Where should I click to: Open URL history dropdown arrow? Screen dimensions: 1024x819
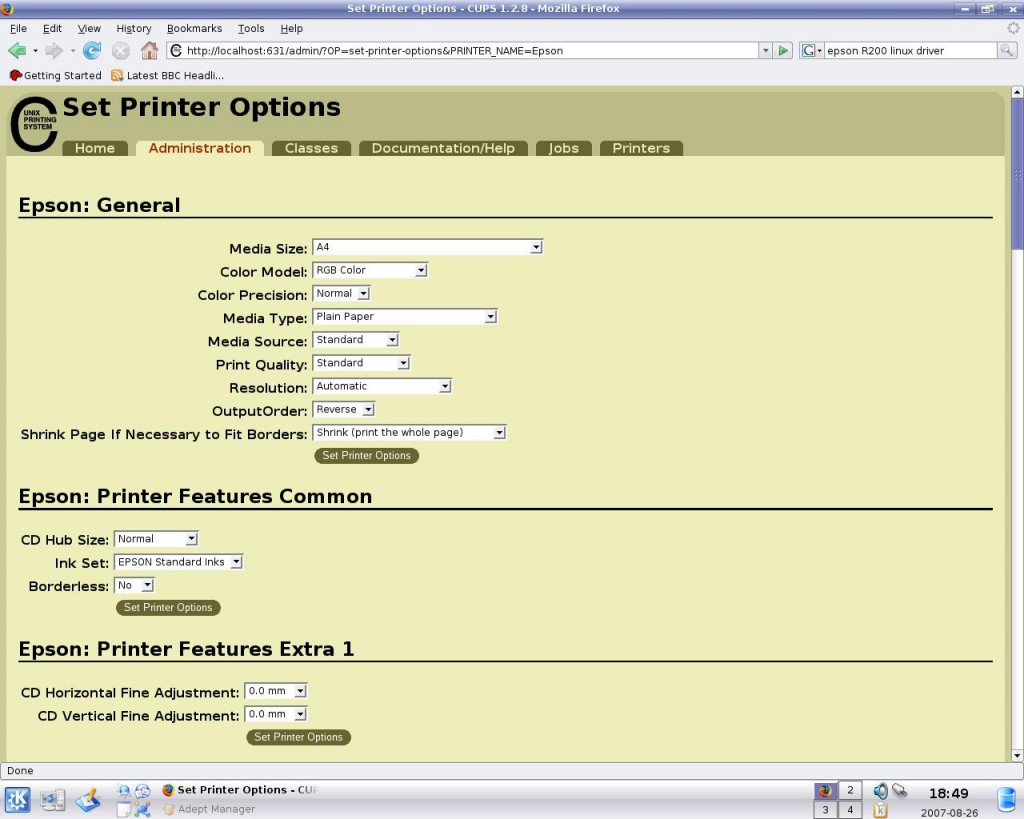(x=765, y=50)
